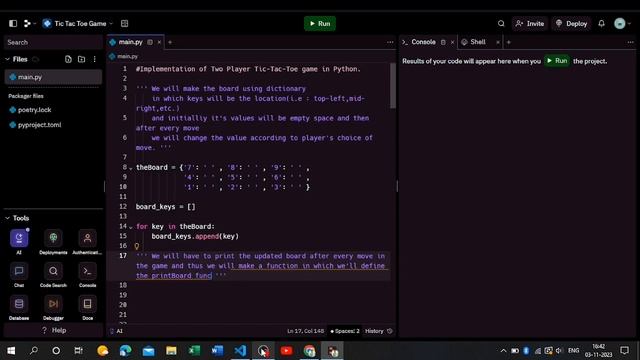
Task: Open Windows Start menu
Action: pyautogui.click(x=11, y=351)
